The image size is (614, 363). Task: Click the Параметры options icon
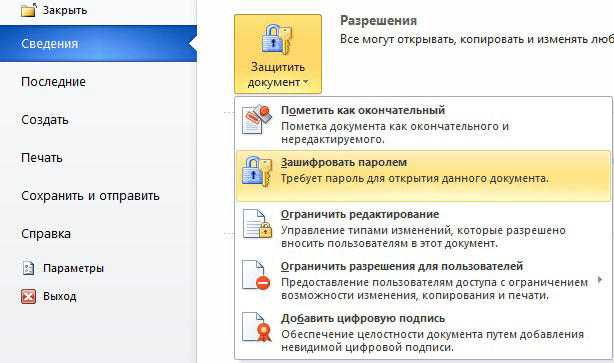point(28,268)
